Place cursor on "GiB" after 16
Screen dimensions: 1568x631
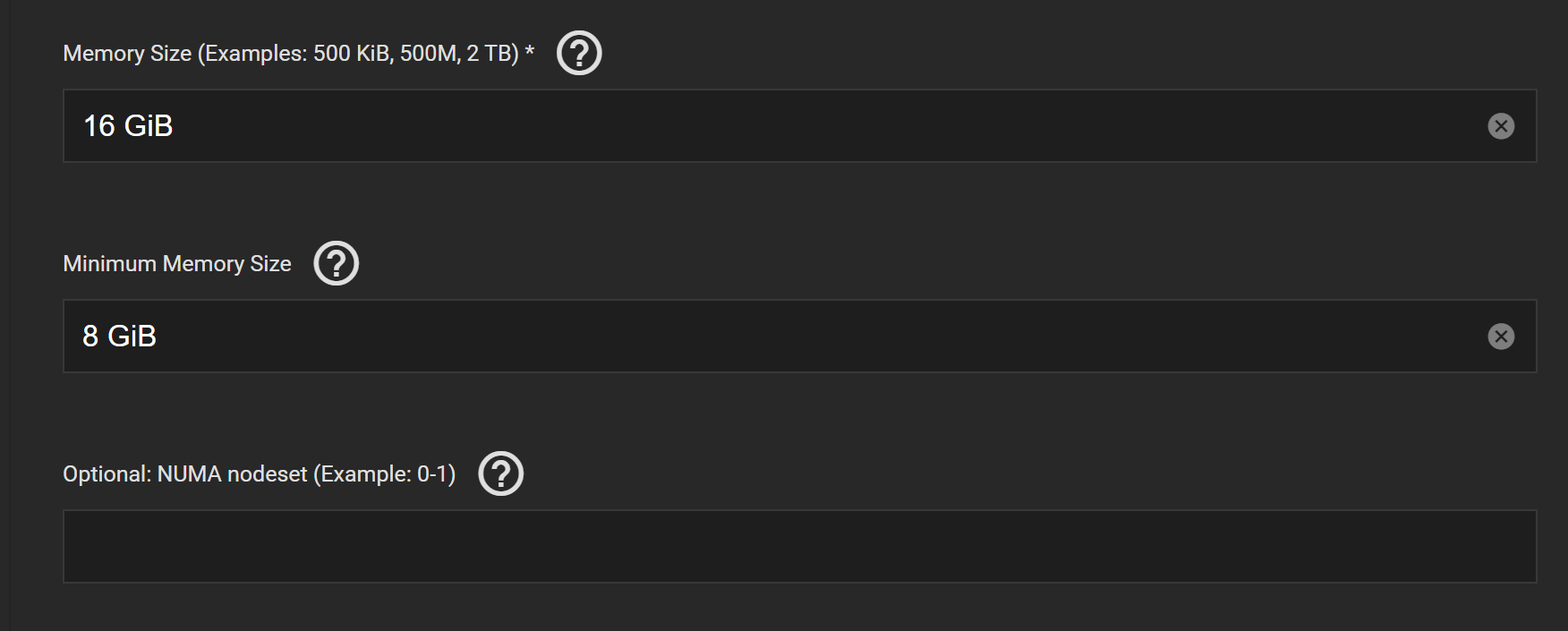[x=149, y=126]
